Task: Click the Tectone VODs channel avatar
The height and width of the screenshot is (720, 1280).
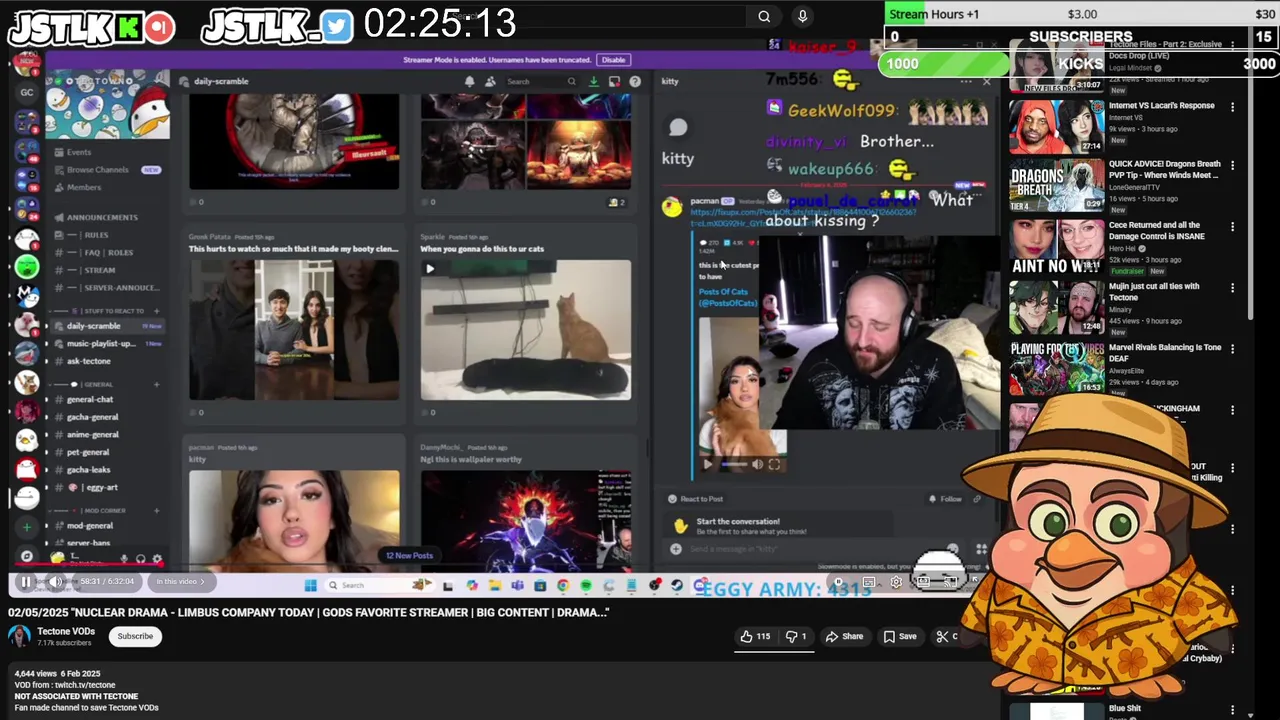Action: click(19, 636)
